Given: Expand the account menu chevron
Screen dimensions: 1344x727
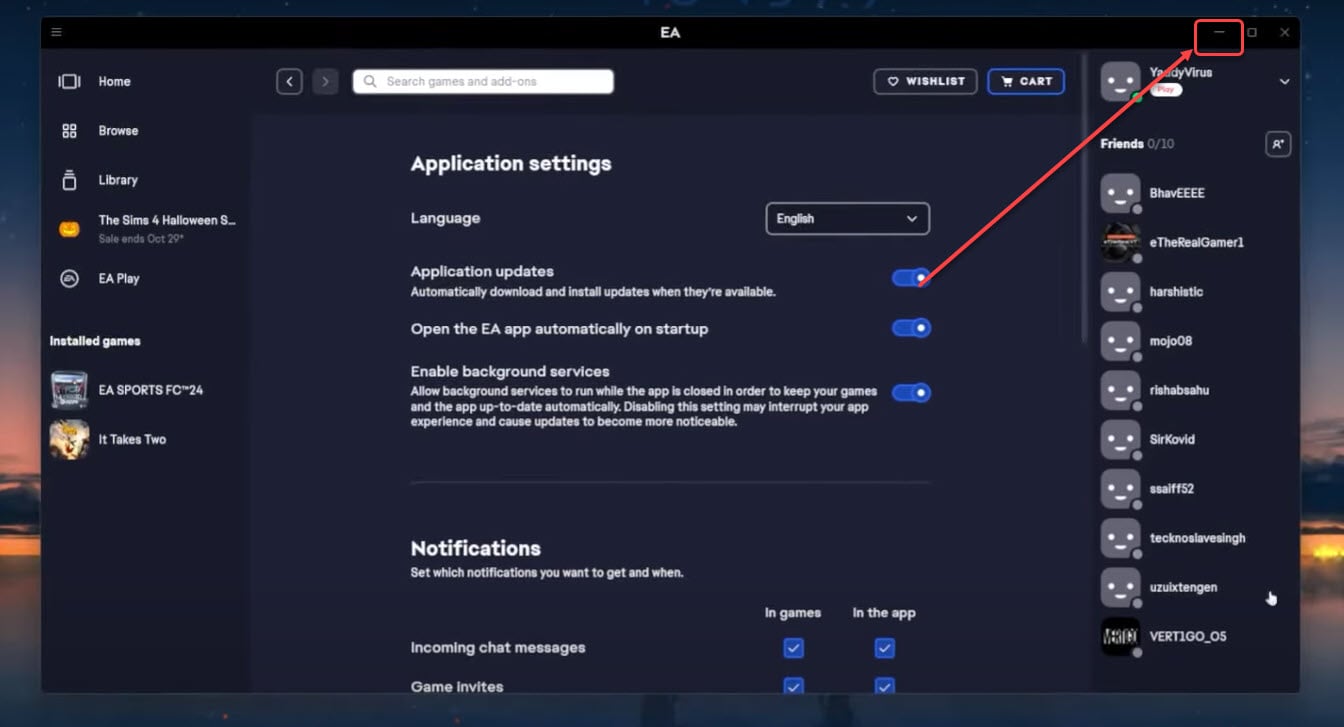Looking at the screenshot, I should [1285, 82].
